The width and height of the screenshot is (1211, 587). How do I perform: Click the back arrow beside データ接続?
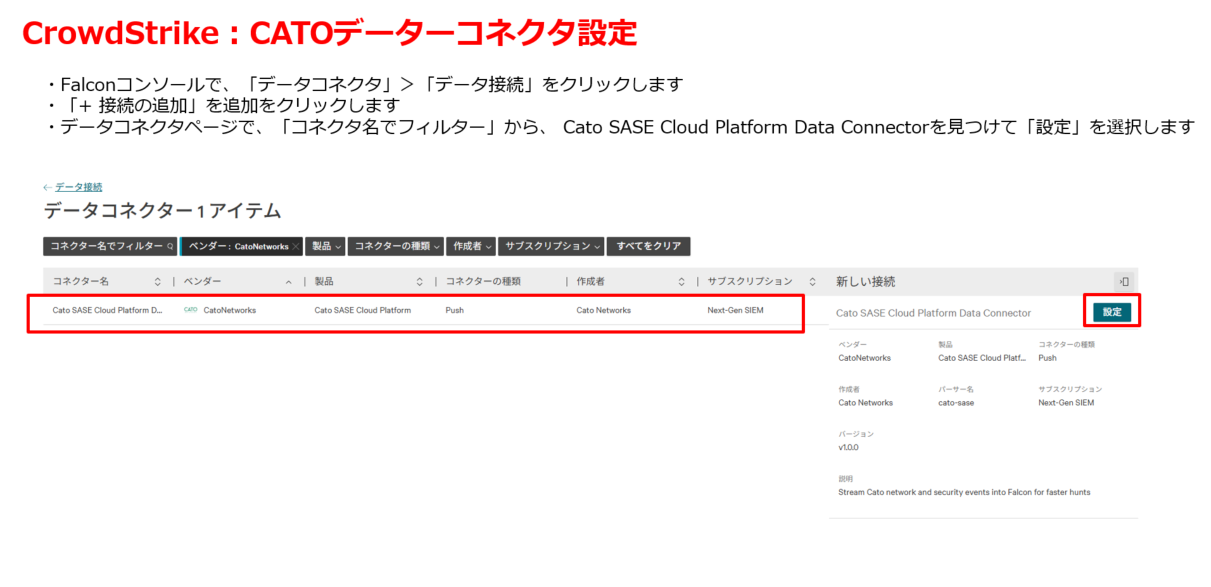pyautogui.click(x=47, y=187)
